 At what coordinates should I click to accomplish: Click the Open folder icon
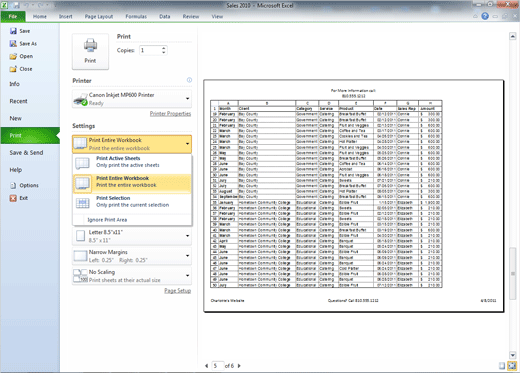[13, 56]
